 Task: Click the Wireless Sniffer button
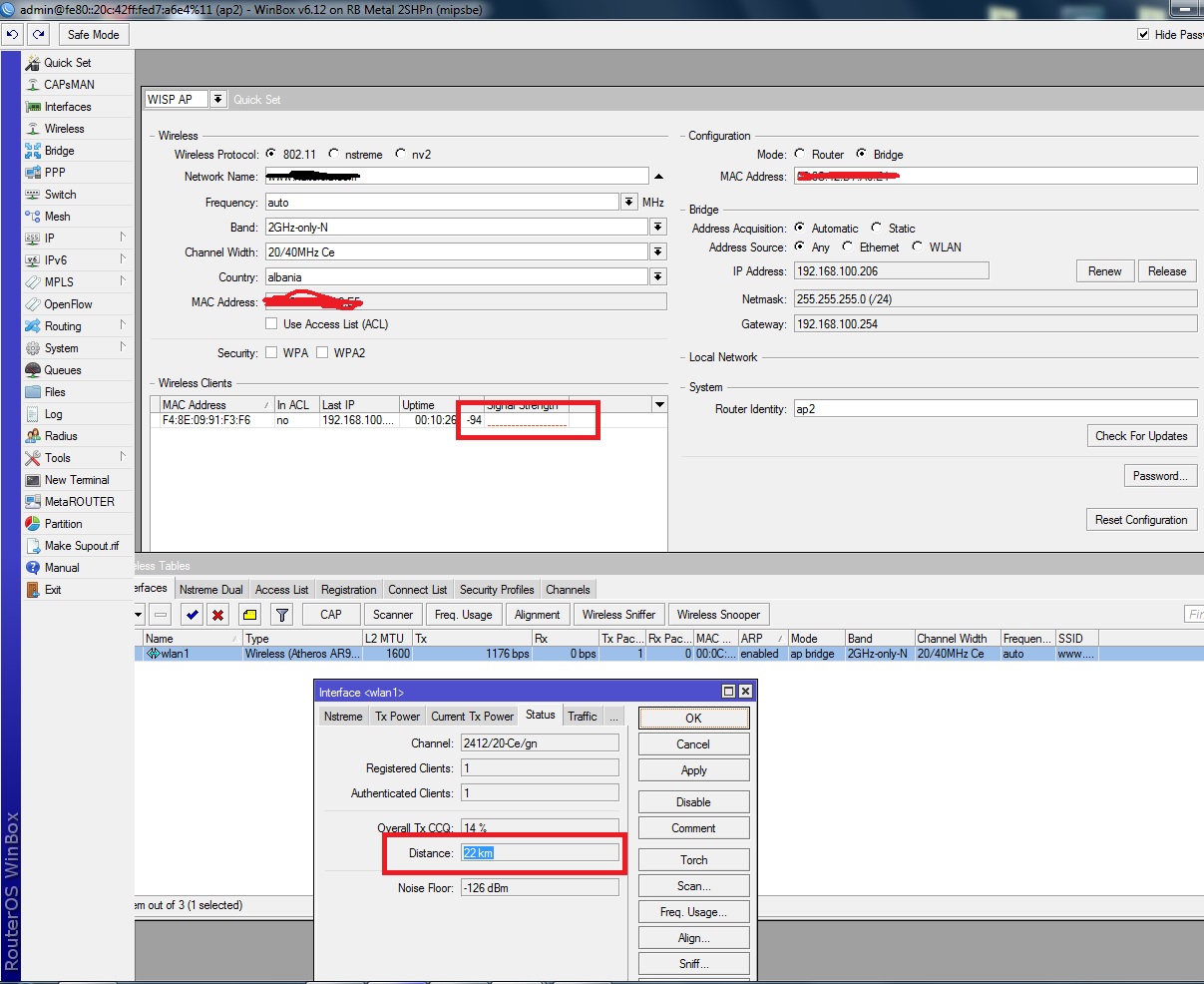click(619, 615)
